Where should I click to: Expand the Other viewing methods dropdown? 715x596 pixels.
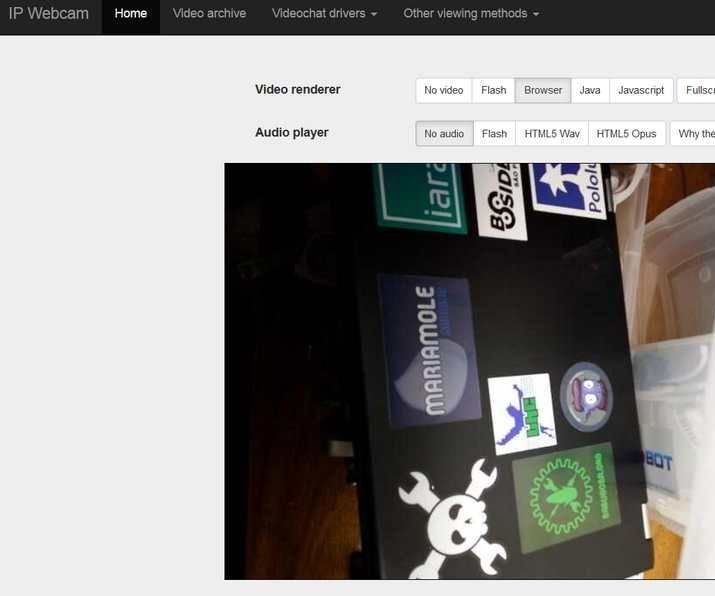(471, 14)
